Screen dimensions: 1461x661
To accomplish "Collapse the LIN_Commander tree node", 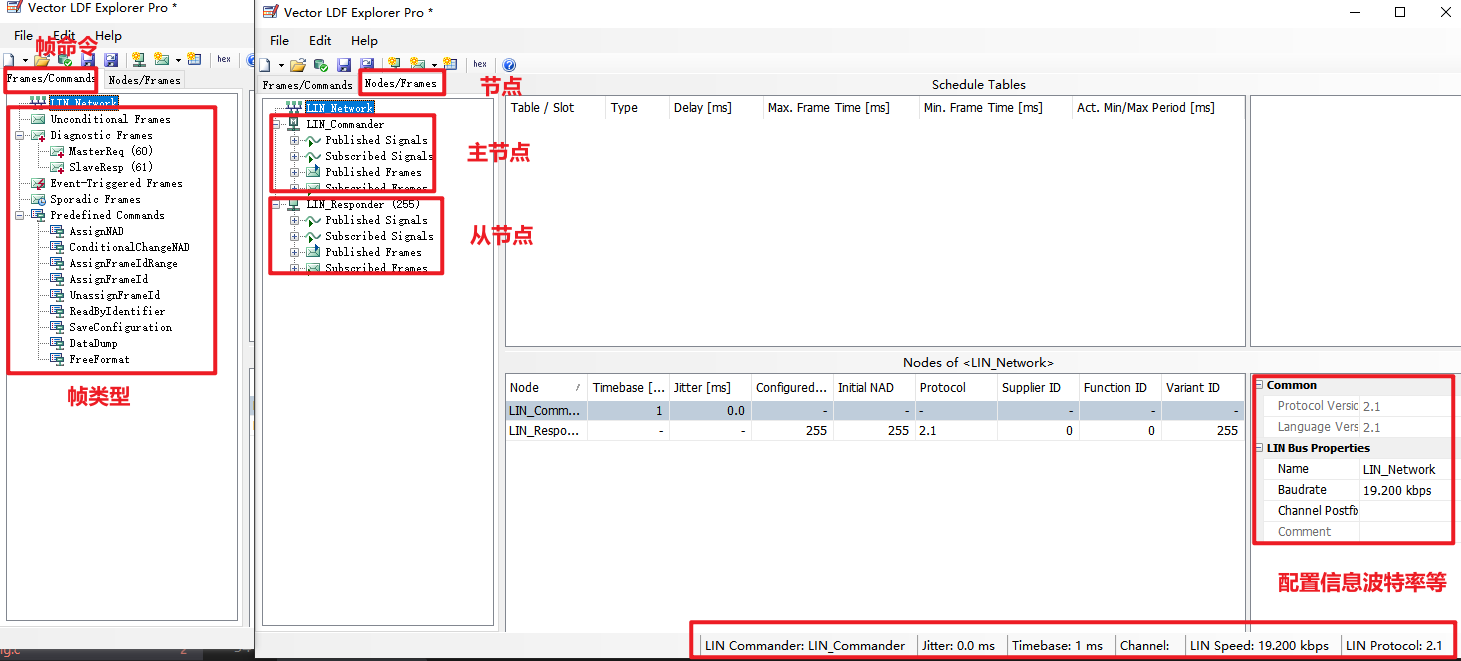I will pos(276,124).
